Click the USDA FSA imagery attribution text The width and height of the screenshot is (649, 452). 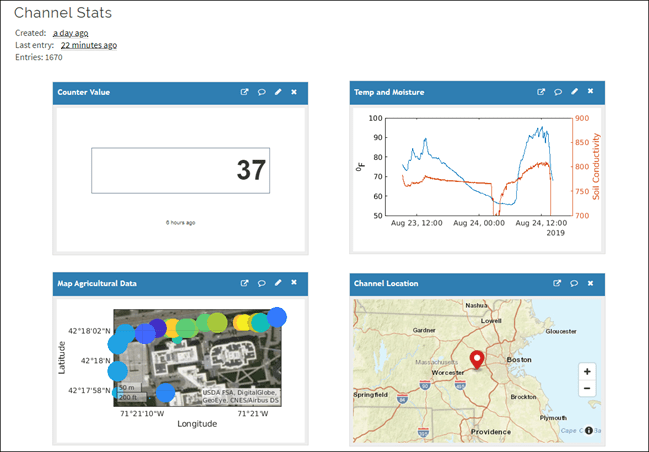pyautogui.click(x=240, y=396)
